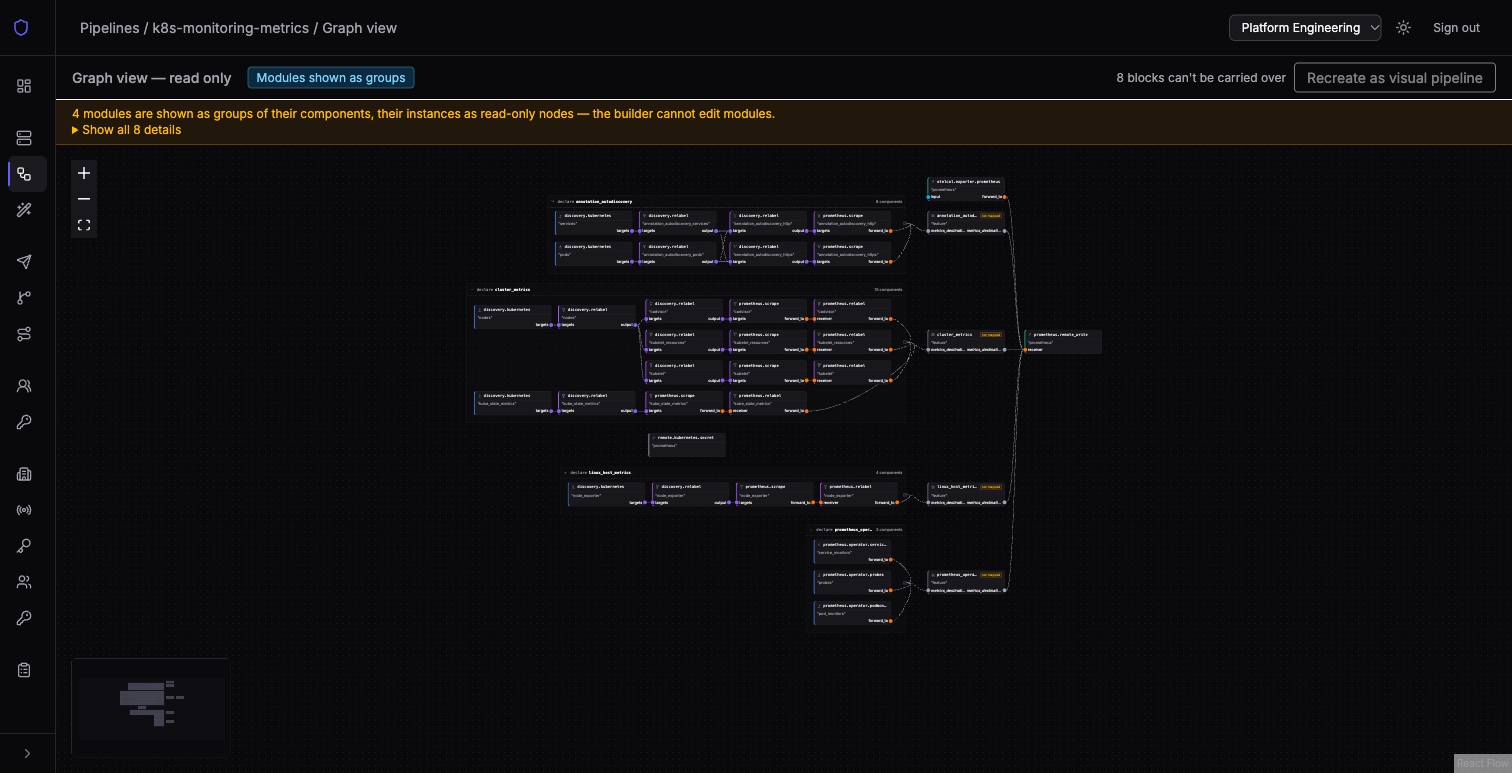Collapse the declare cluster_metrics group
The height and width of the screenshot is (773, 1512).
[x=471, y=289]
